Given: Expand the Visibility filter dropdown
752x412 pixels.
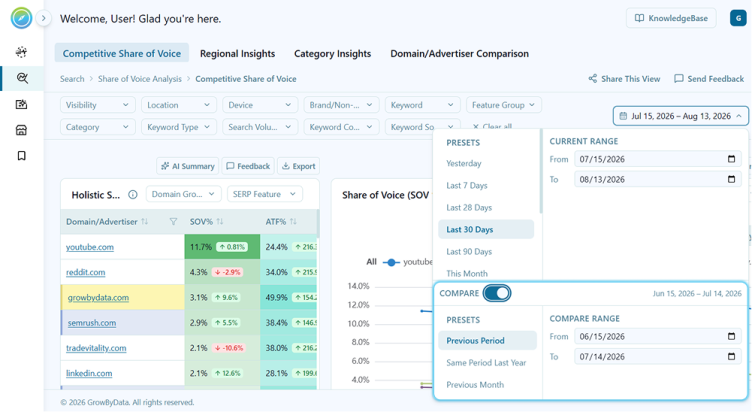Looking at the screenshot, I should 97,105.
